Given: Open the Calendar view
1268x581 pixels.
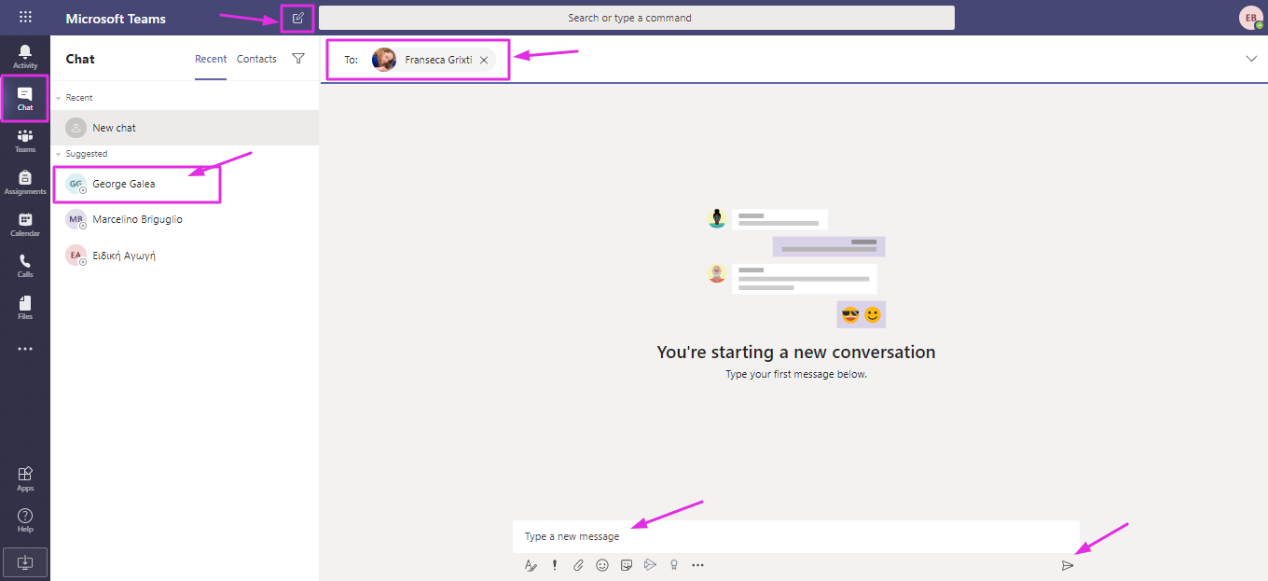Looking at the screenshot, I should tap(25, 224).
